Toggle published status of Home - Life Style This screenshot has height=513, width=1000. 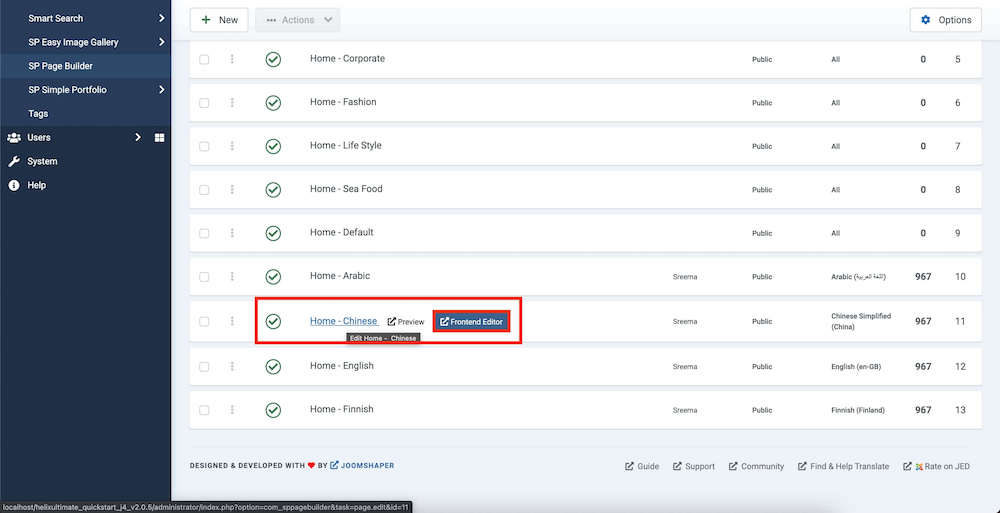tap(273, 146)
